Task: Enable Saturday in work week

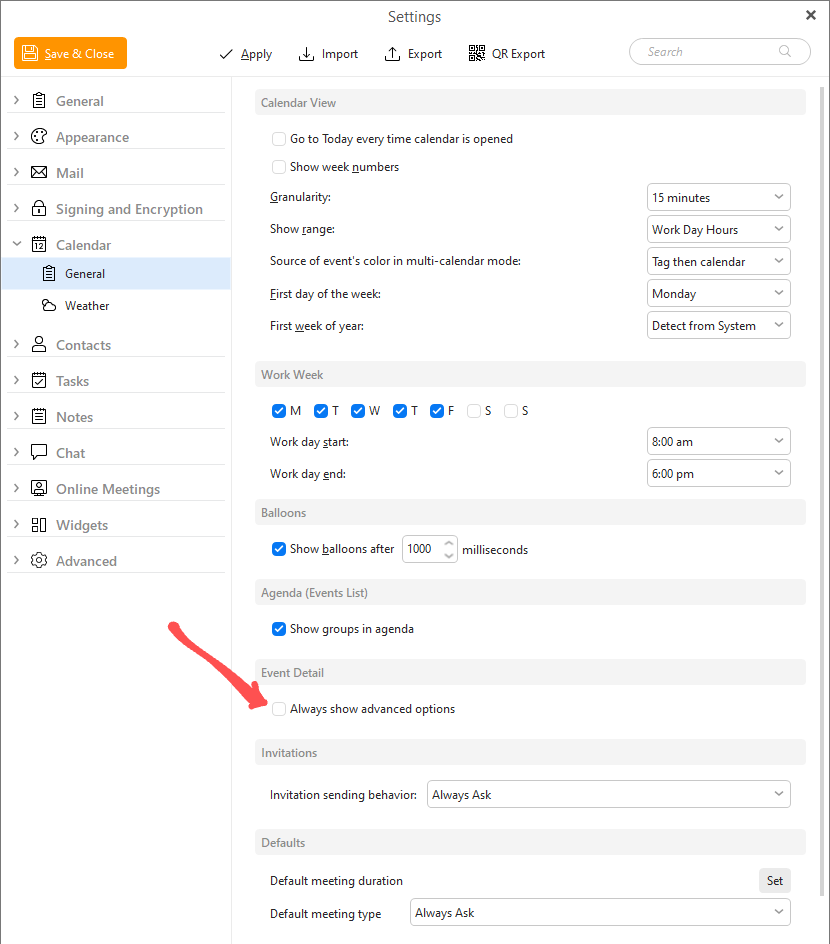Action: click(474, 411)
